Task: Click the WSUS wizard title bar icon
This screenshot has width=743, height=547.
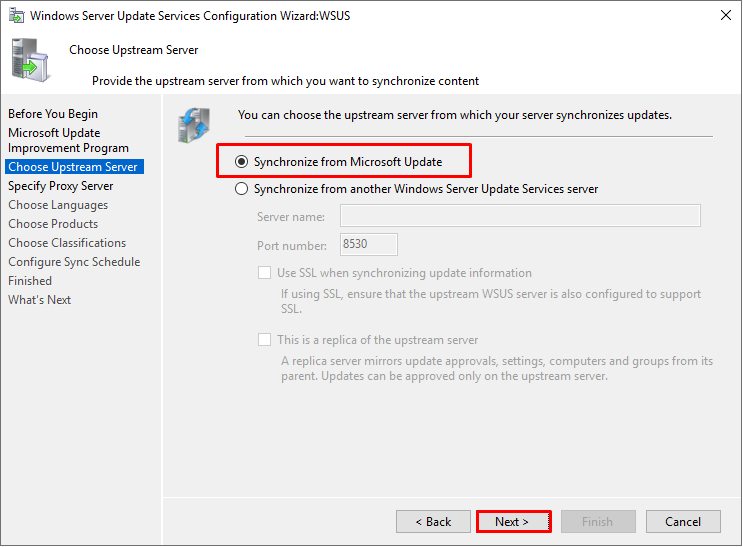Action: [16, 16]
